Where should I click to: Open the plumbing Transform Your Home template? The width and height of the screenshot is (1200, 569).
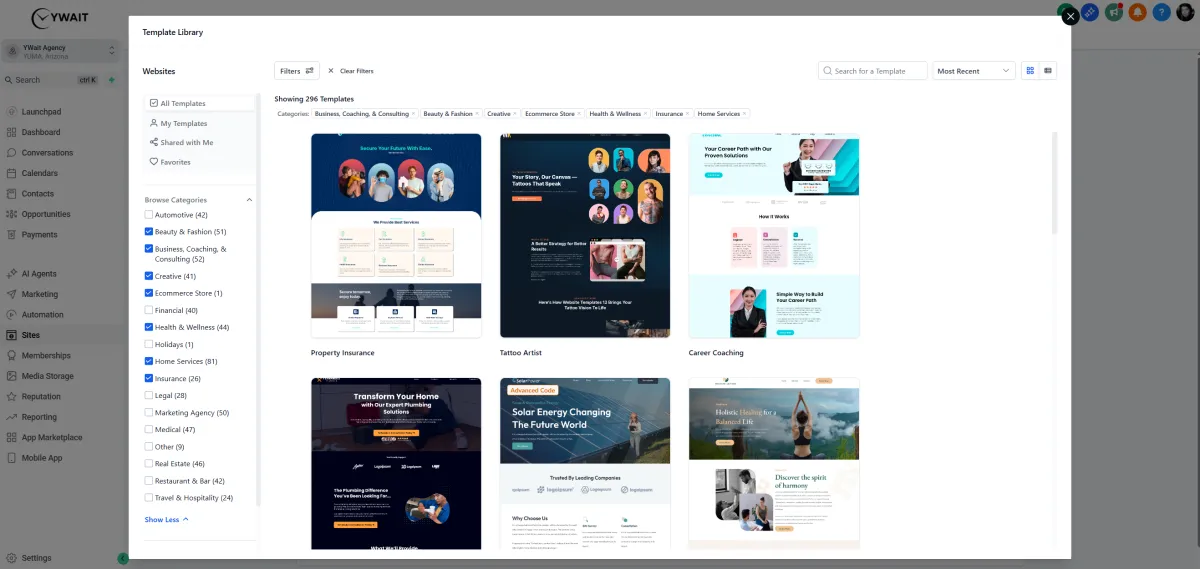click(x=396, y=463)
